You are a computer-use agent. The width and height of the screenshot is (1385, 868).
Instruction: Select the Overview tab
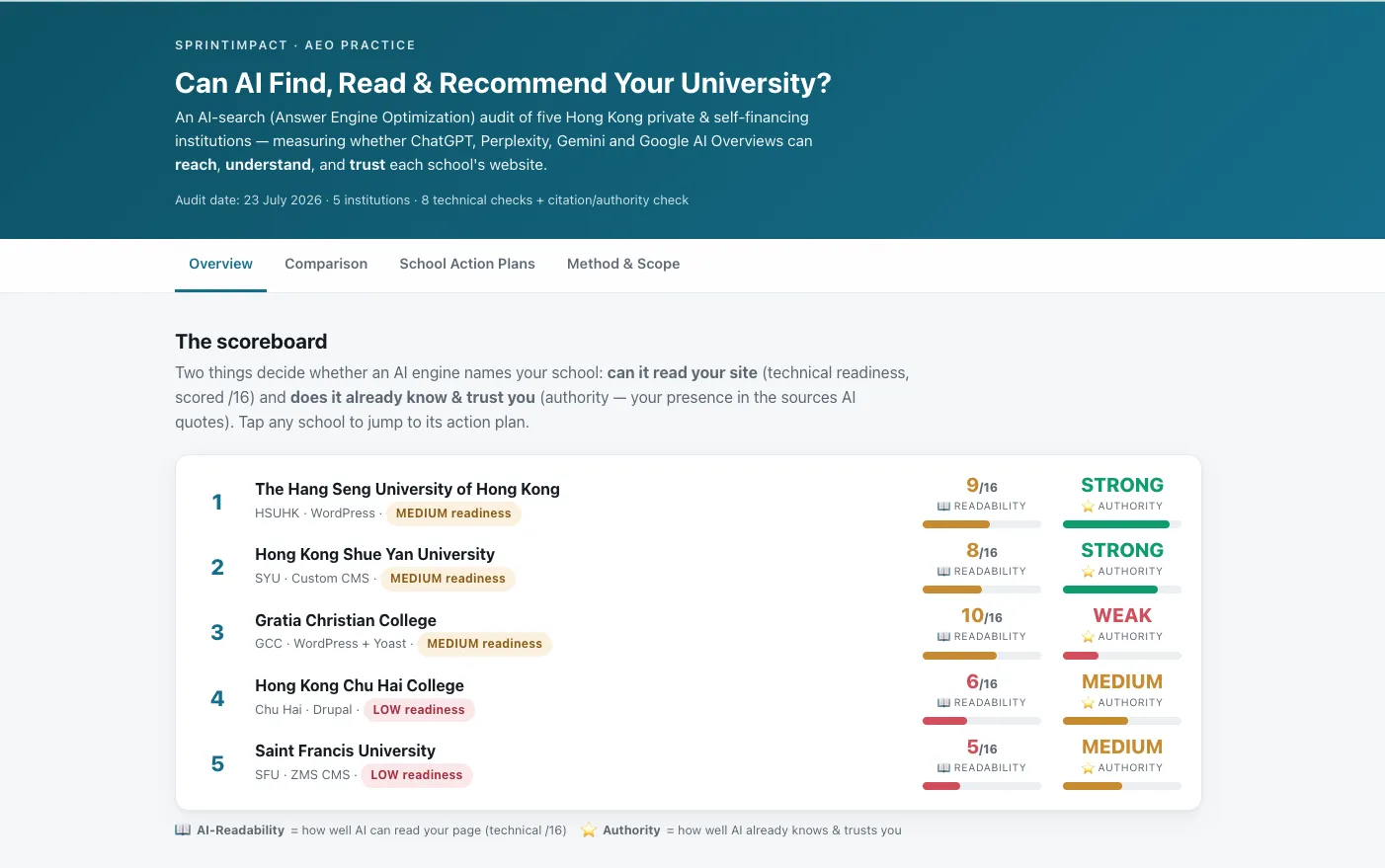220,264
